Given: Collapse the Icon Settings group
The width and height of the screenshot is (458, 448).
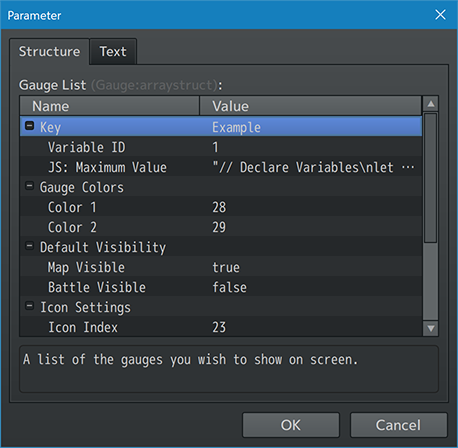Looking at the screenshot, I should click(30, 306).
